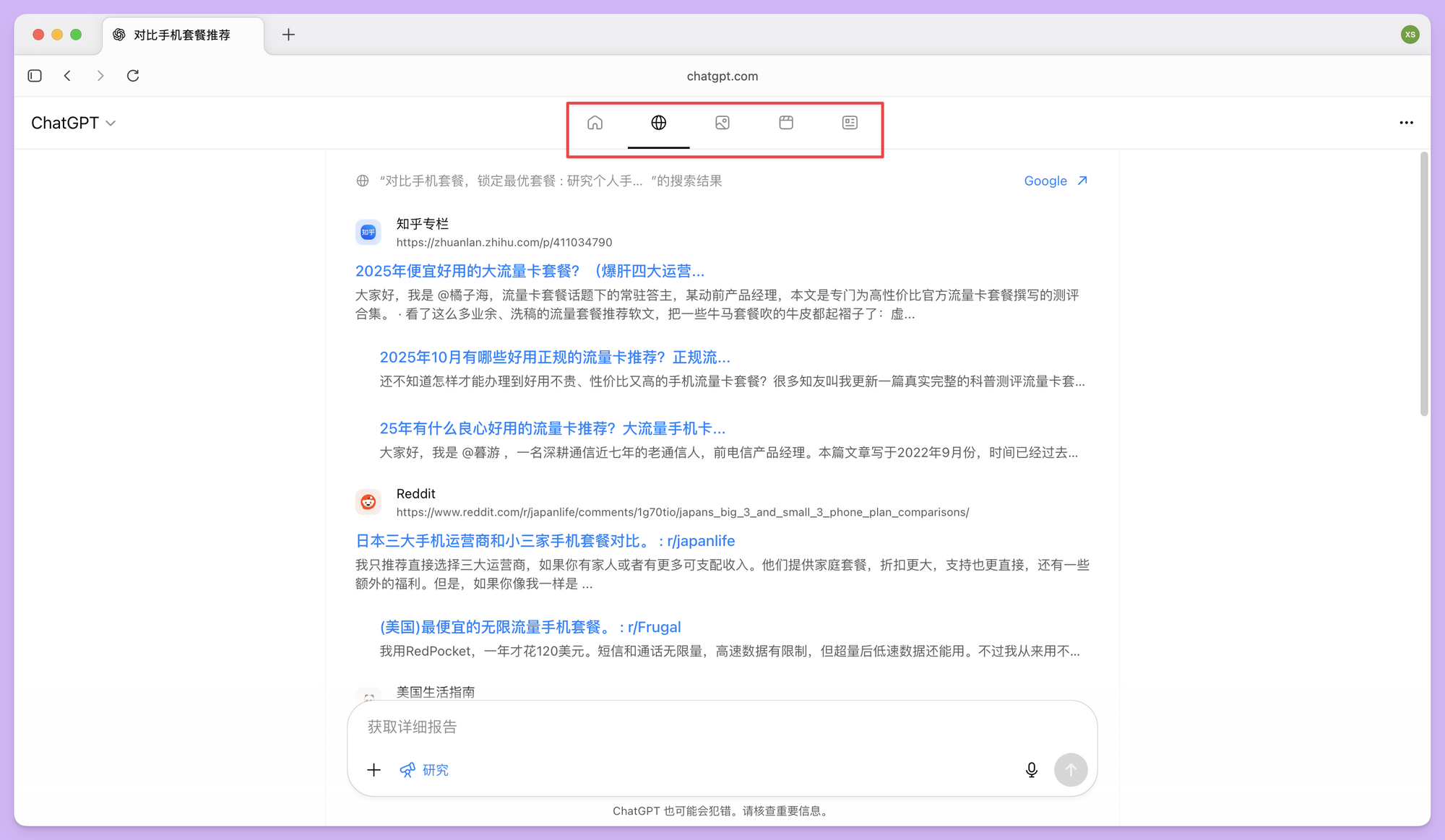1445x840 pixels.
Task: Click the 知乎 Zhihu site icon
Action: [x=368, y=232]
